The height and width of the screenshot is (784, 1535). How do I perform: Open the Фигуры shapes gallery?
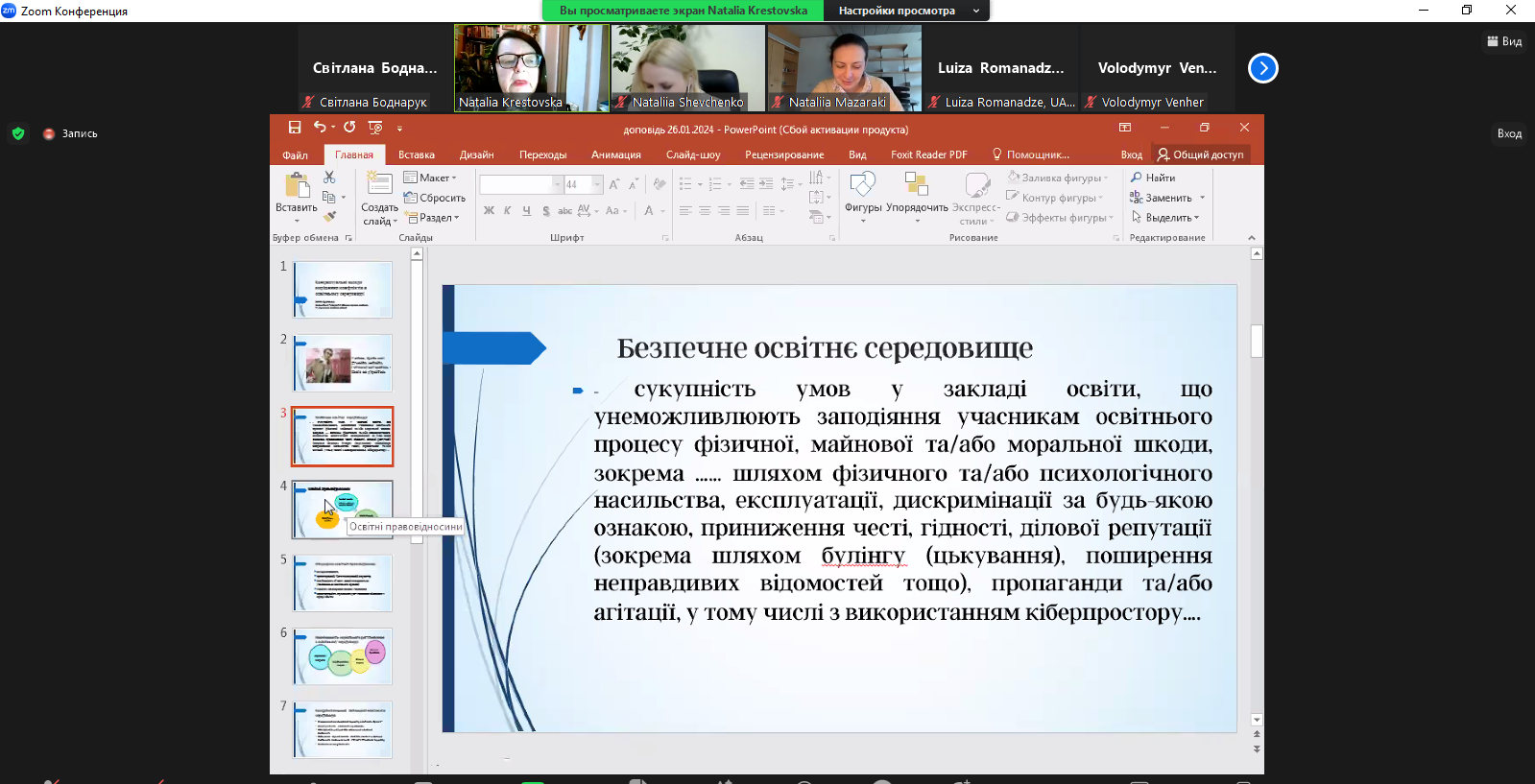(863, 197)
